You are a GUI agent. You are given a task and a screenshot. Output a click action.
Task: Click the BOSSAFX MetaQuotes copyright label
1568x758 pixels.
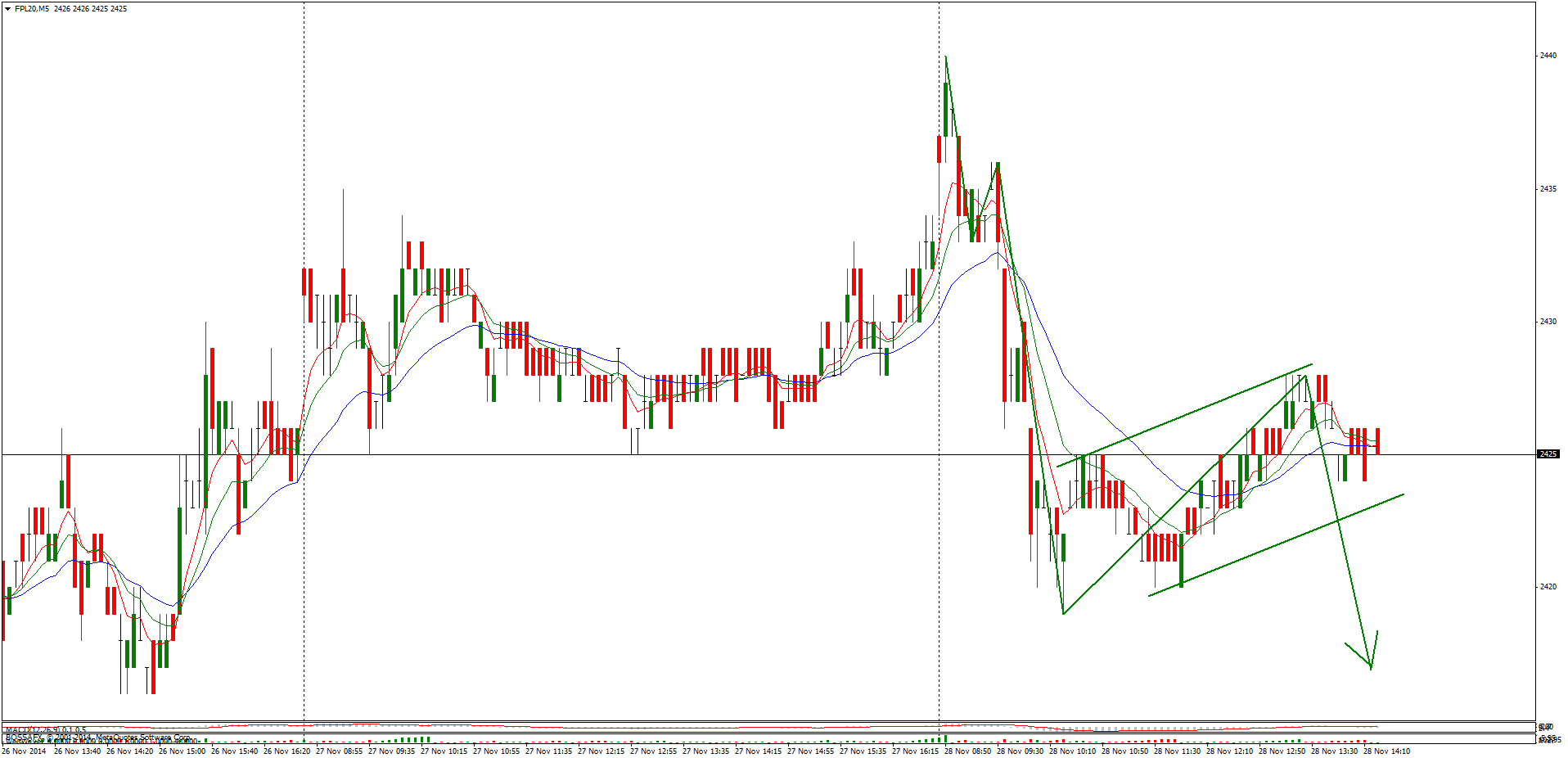click(98, 738)
